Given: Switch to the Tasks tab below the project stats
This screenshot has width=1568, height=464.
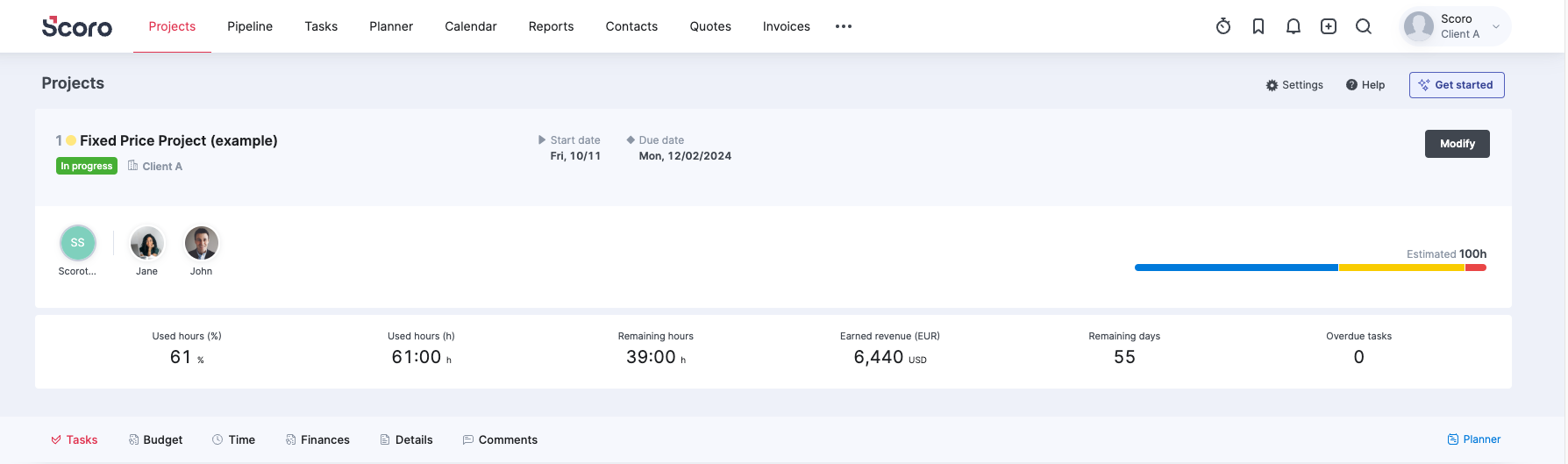Looking at the screenshot, I should coord(74,439).
